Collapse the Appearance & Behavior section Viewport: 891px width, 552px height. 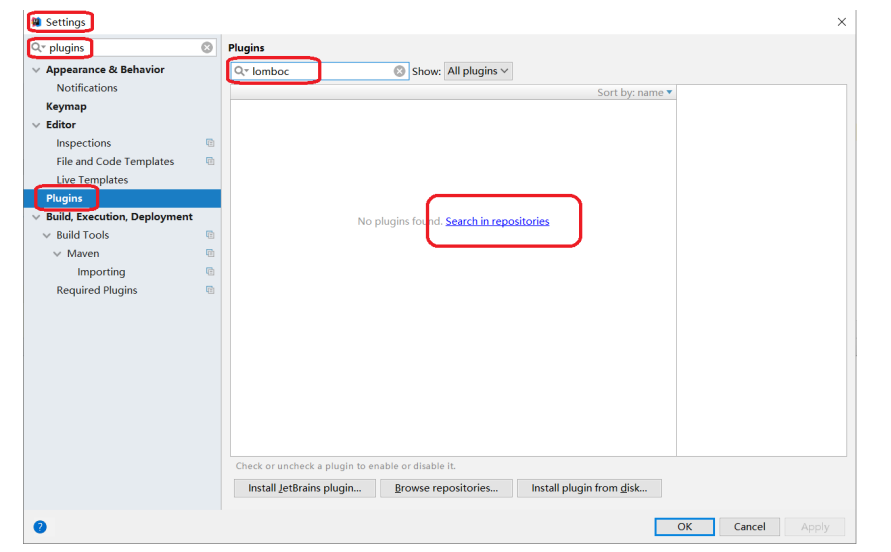click(x=37, y=70)
